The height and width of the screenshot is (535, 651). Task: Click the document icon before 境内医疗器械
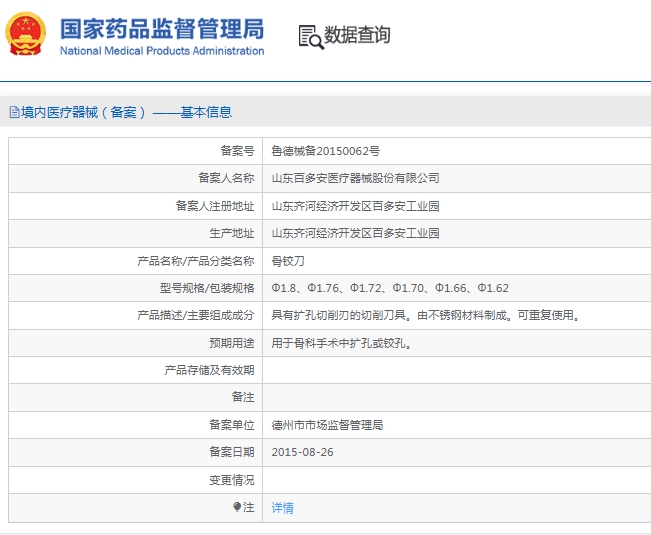coord(14,112)
